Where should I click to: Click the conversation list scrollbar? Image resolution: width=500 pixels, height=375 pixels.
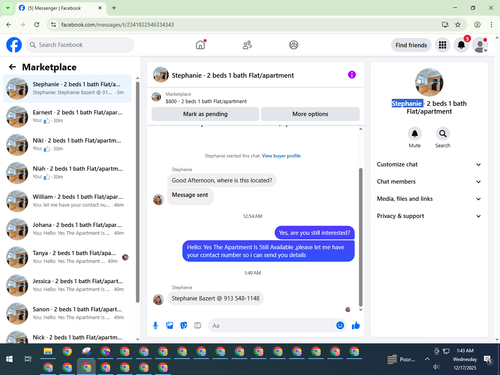(x=137, y=192)
